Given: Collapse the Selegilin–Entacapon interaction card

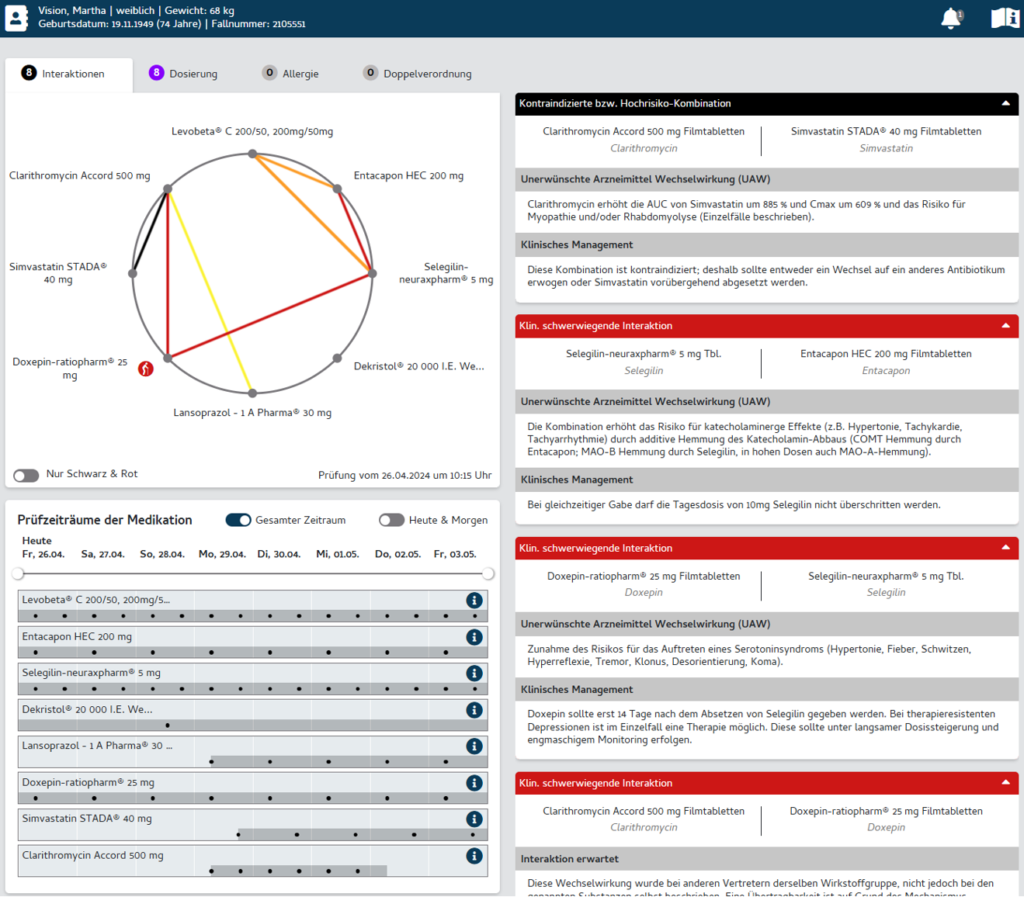Looking at the screenshot, I should point(1005,326).
